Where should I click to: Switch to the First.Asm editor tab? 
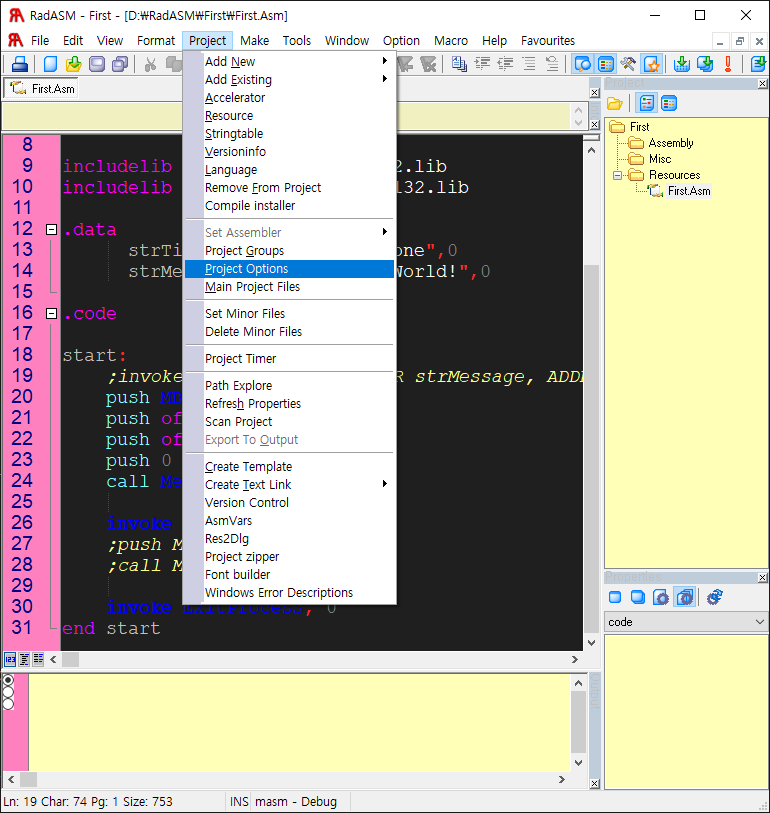tap(42, 89)
